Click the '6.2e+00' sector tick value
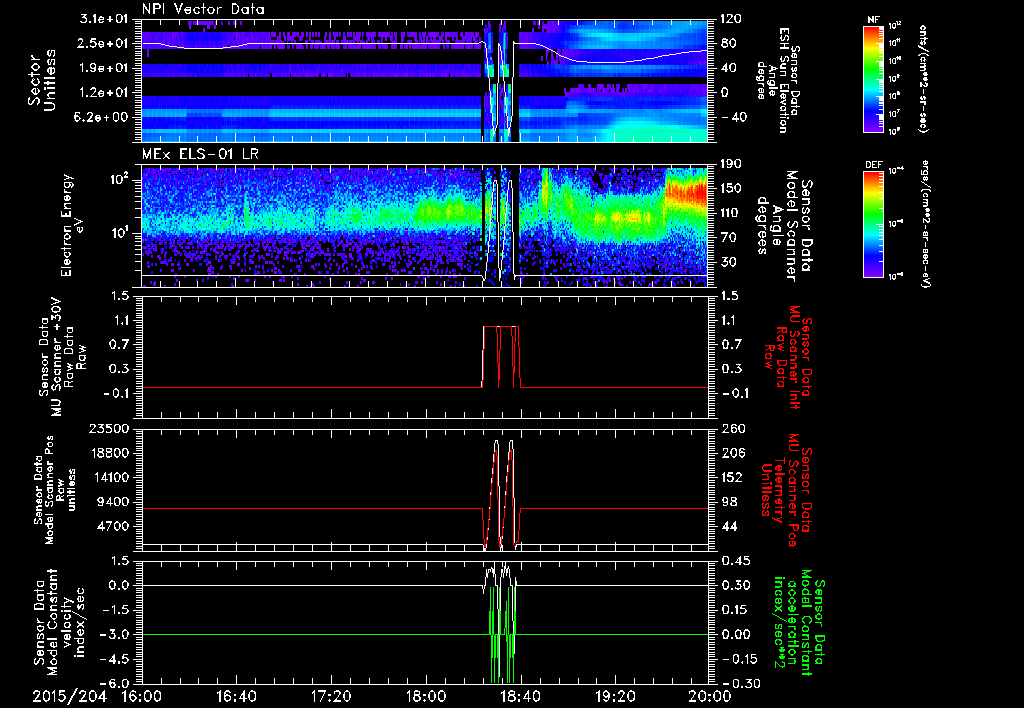Viewport: 1024px width, 708px height. (105, 118)
